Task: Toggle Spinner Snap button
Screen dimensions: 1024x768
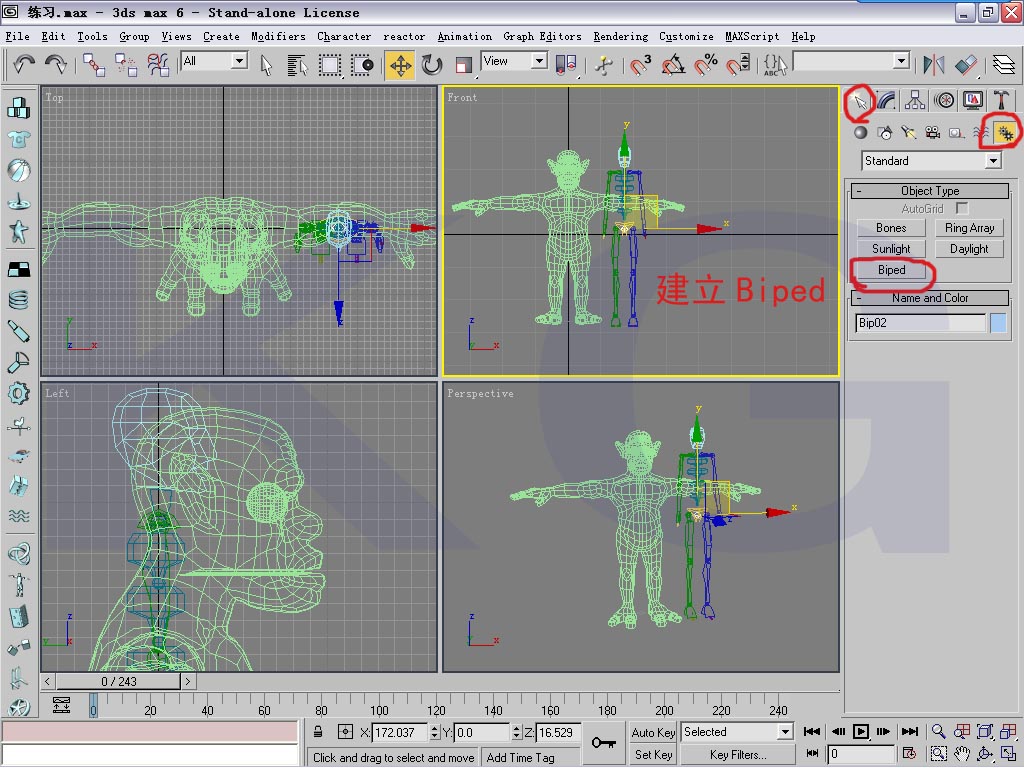Action: coord(738,65)
